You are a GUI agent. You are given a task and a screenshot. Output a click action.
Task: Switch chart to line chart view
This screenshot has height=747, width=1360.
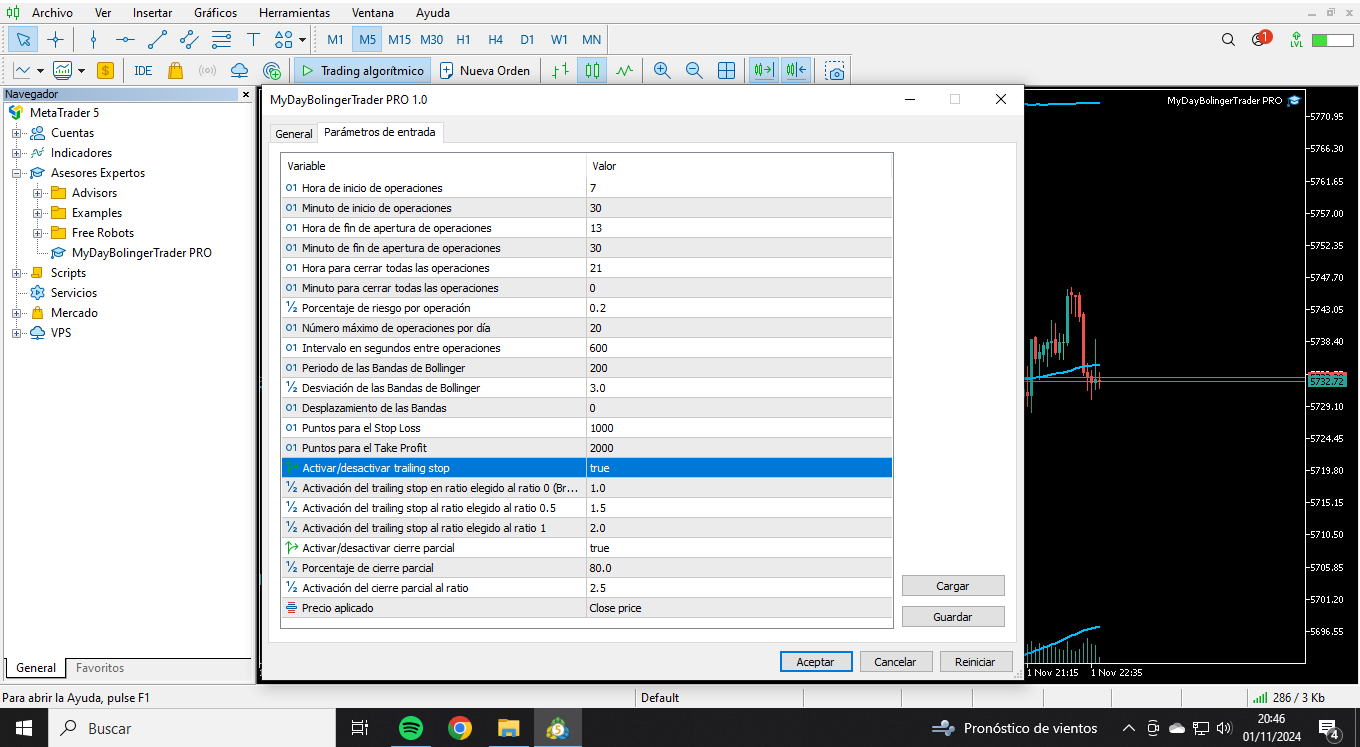625,71
